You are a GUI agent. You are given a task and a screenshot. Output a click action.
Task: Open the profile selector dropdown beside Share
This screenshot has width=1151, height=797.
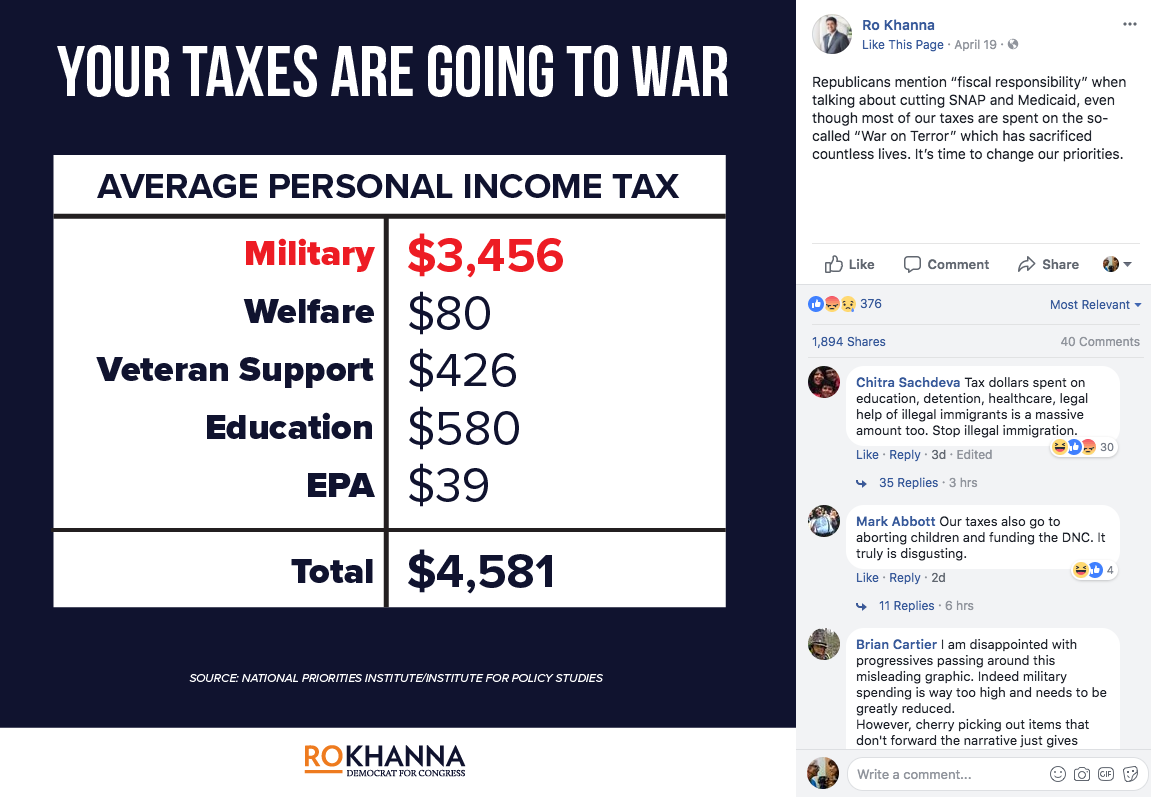tap(1117, 264)
